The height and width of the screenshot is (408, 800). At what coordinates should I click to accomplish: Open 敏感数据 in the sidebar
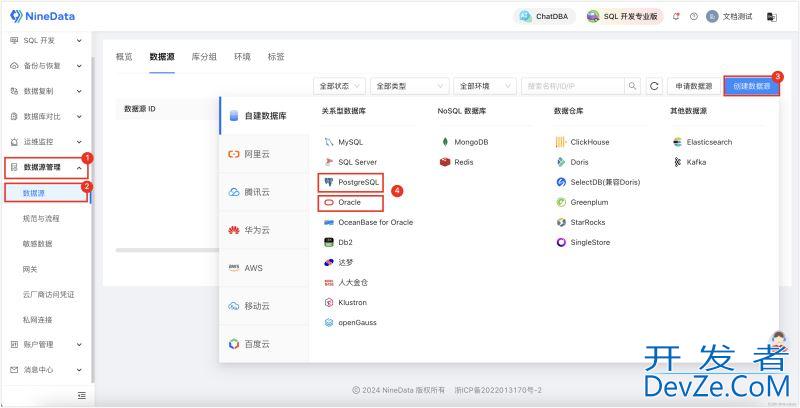(37, 244)
